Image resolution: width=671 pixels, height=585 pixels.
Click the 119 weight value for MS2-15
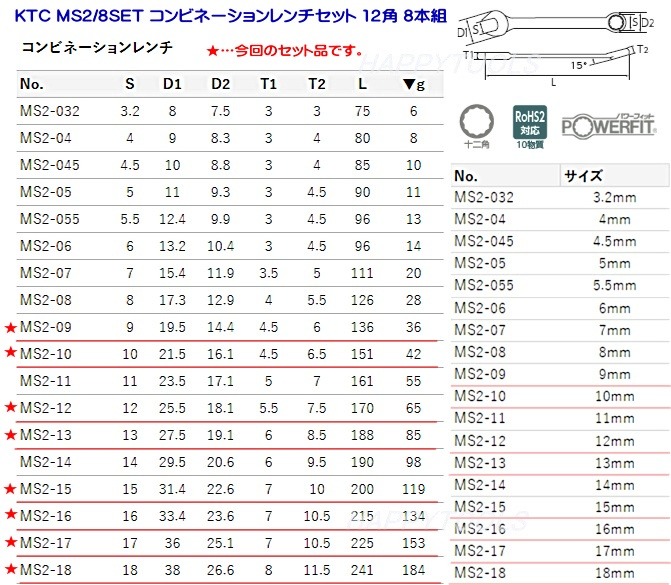(x=413, y=489)
